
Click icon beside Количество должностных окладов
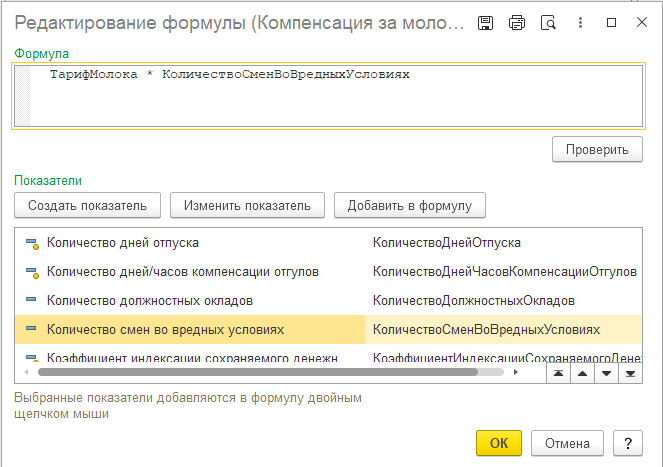pyautogui.click(x=31, y=299)
